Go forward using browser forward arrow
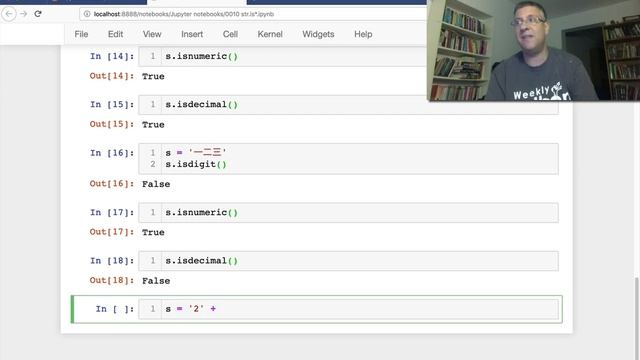 (24, 14)
